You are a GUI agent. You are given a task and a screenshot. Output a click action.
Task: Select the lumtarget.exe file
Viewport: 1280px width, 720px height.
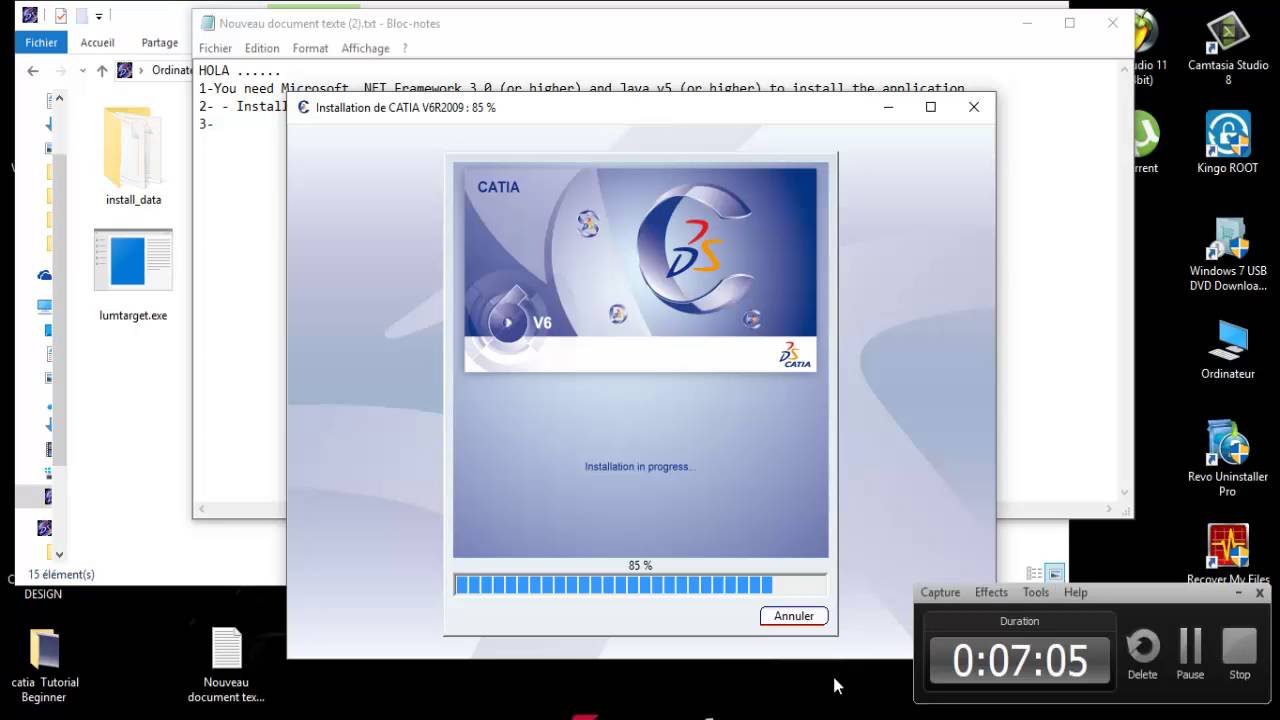[133, 275]
